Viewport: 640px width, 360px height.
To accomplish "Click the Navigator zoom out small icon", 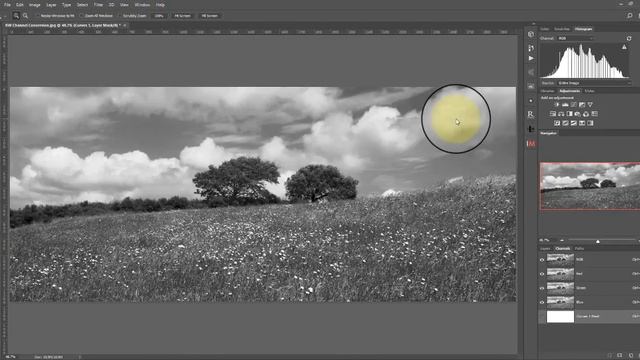I will tap(562, 240).
